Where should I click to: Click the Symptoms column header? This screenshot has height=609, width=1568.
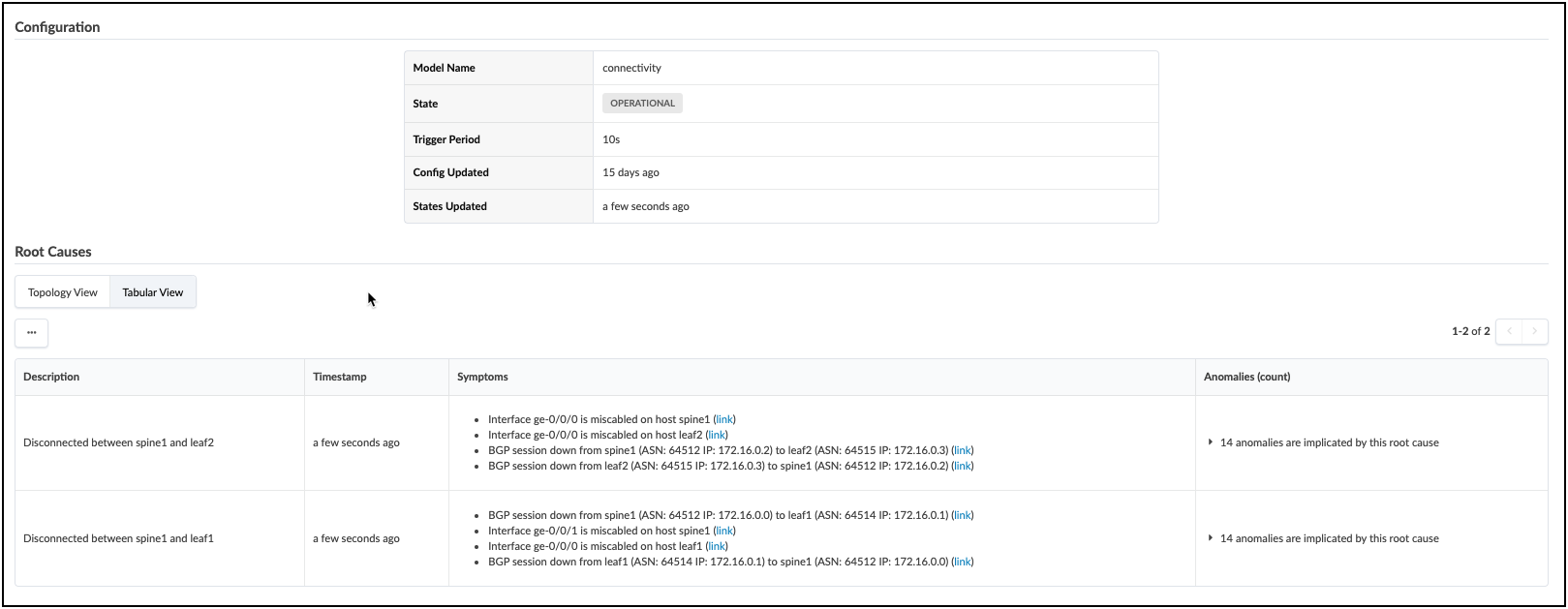[482, 377]
